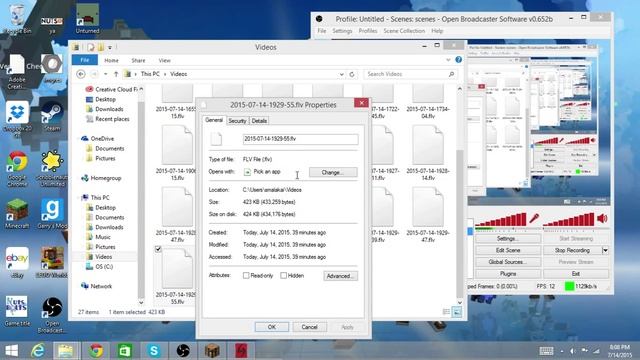Image resolution: width=640 pixels, height=360 pixels.
Task: Click the Explorer help question icon
Action: click(x=459, y=60)
